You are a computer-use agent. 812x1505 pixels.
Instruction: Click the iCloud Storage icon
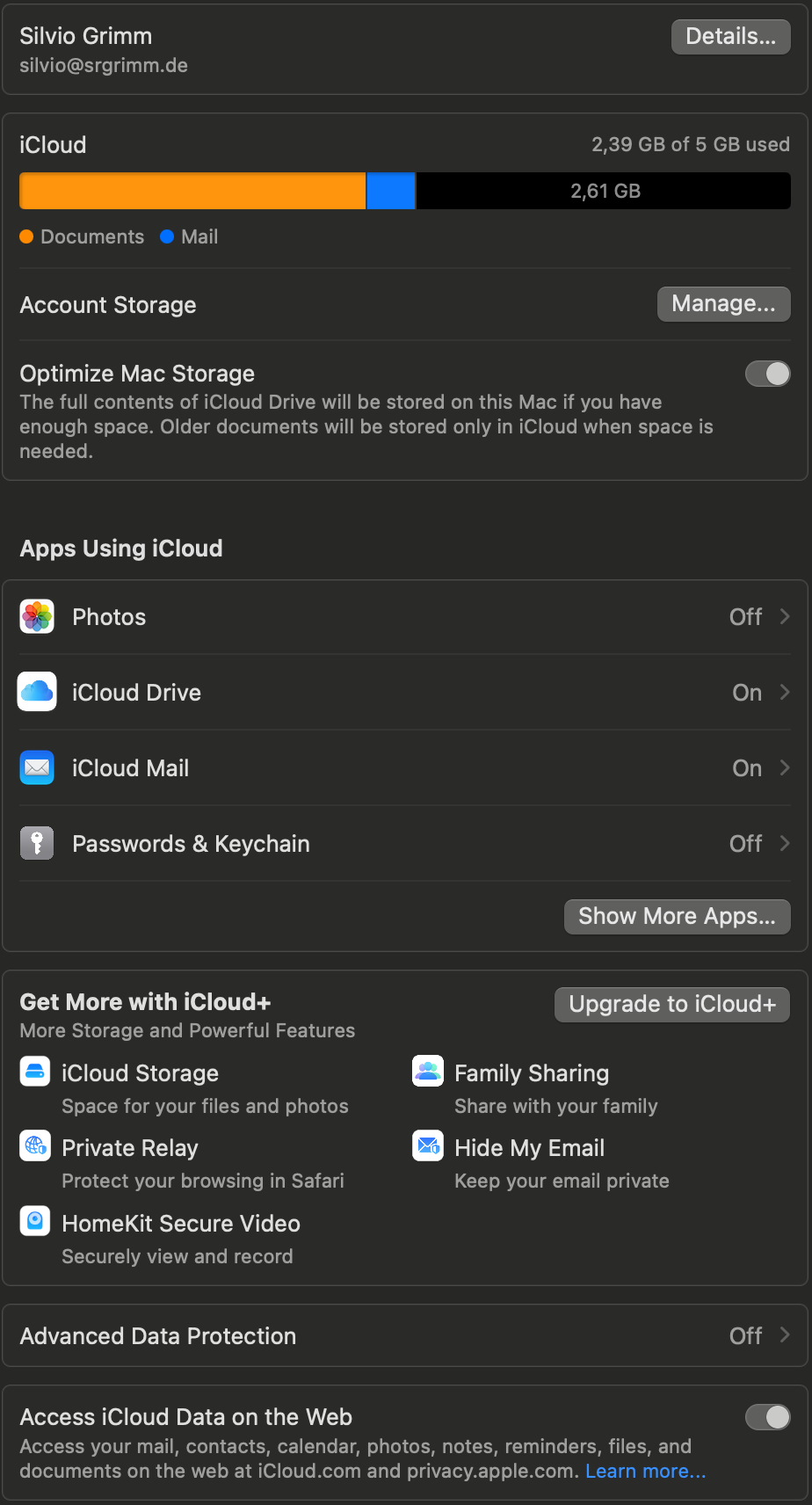coord(35,1072)
